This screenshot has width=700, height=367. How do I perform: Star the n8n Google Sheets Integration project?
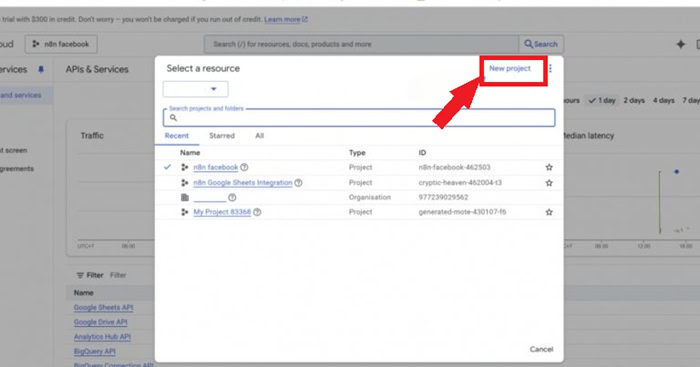(549, 183)
